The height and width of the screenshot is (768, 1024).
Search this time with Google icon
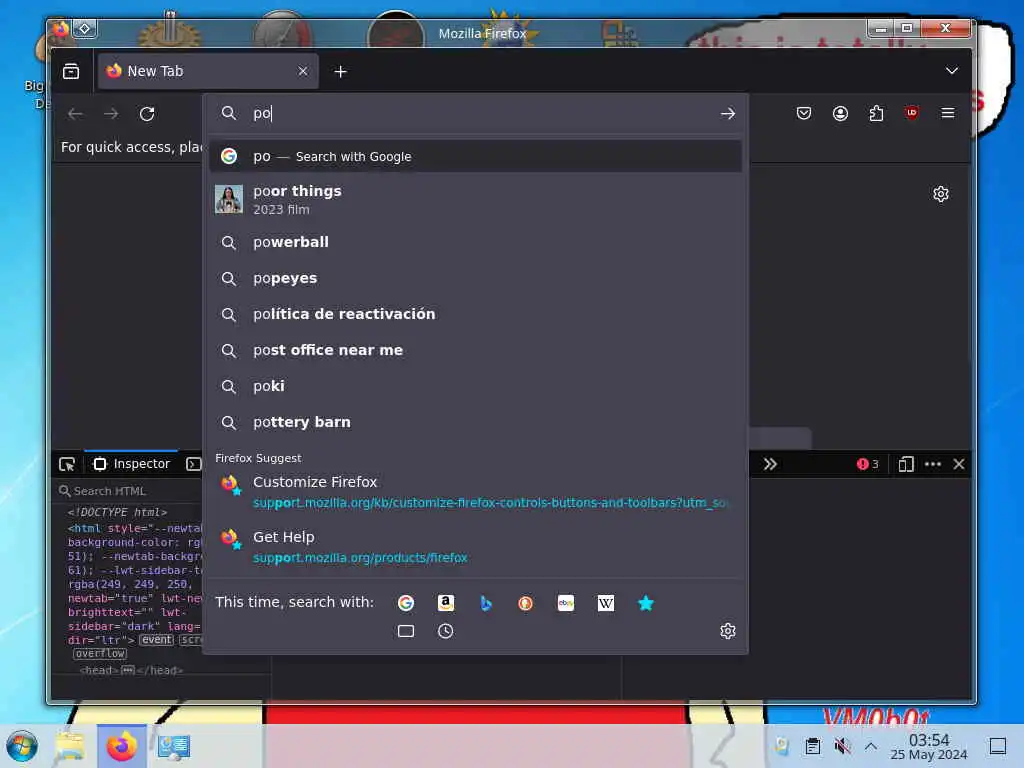[406, 603]
